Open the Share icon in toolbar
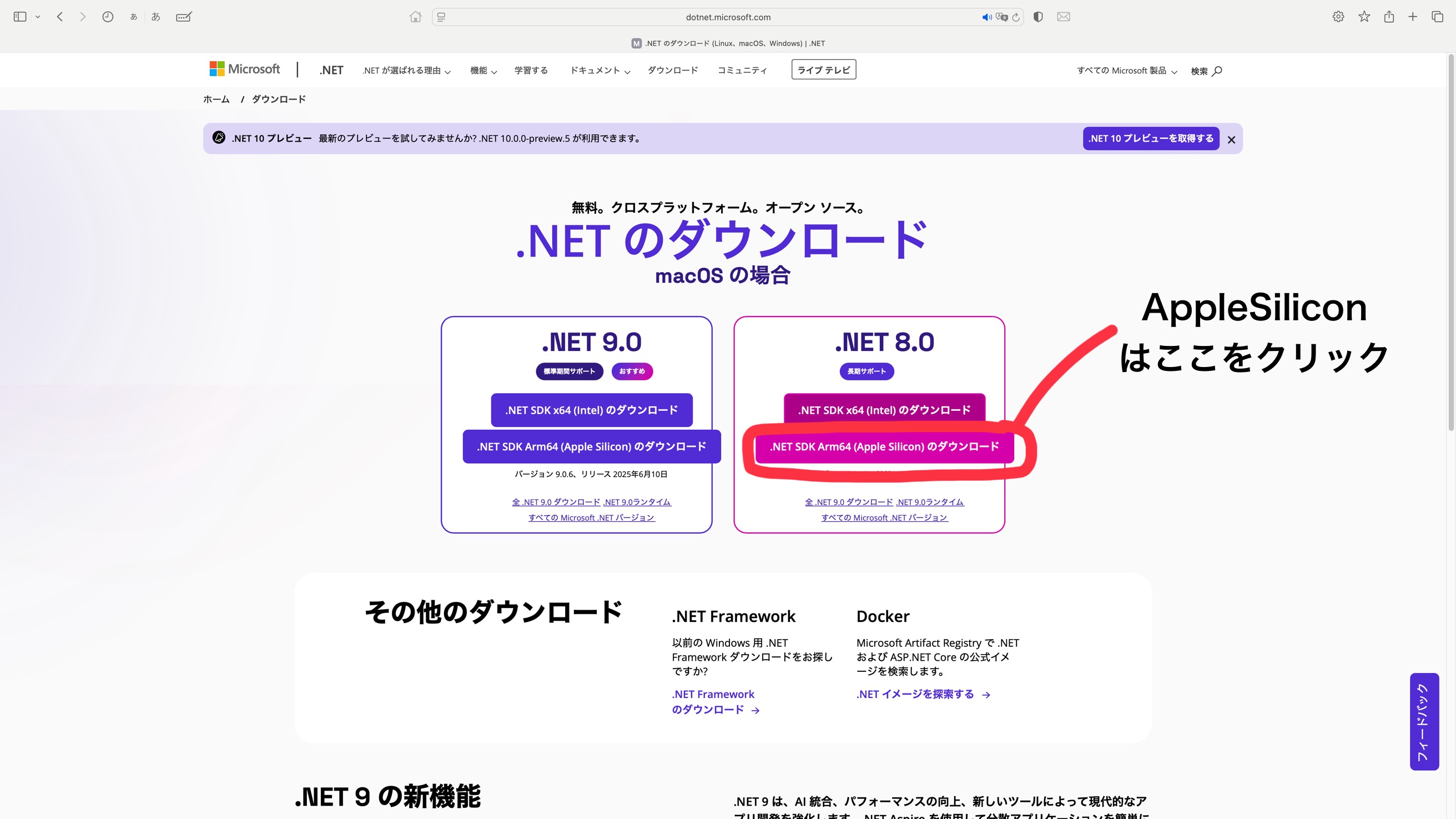Viewport: 1456px width, 819px height. coord(1389,17)
